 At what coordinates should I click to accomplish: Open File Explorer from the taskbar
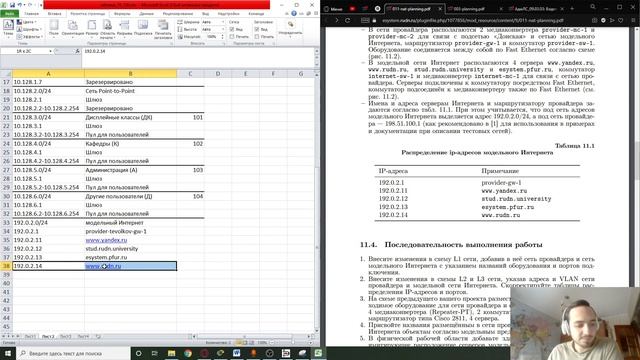coord(171,353)
